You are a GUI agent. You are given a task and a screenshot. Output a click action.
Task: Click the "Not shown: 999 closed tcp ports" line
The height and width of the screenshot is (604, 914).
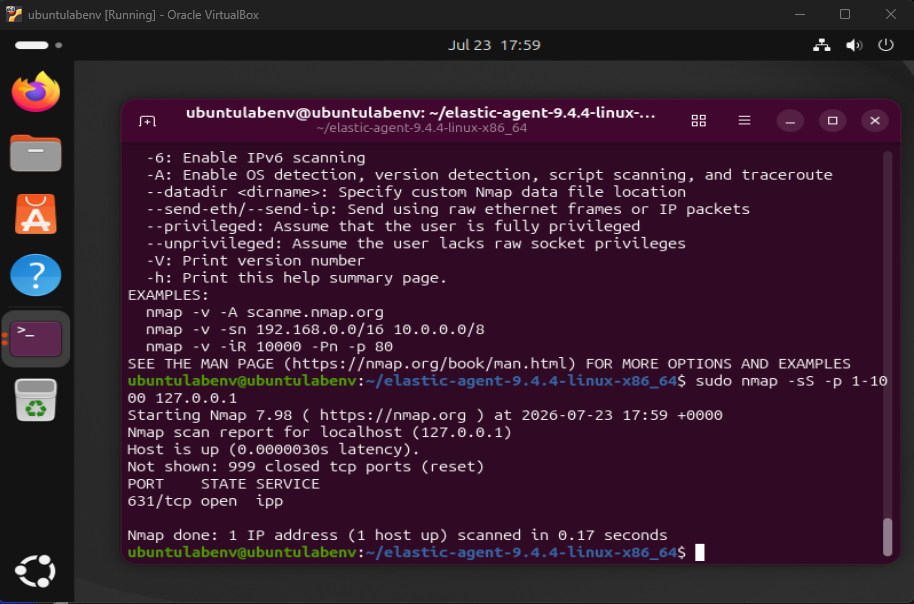tap(306, 466)
